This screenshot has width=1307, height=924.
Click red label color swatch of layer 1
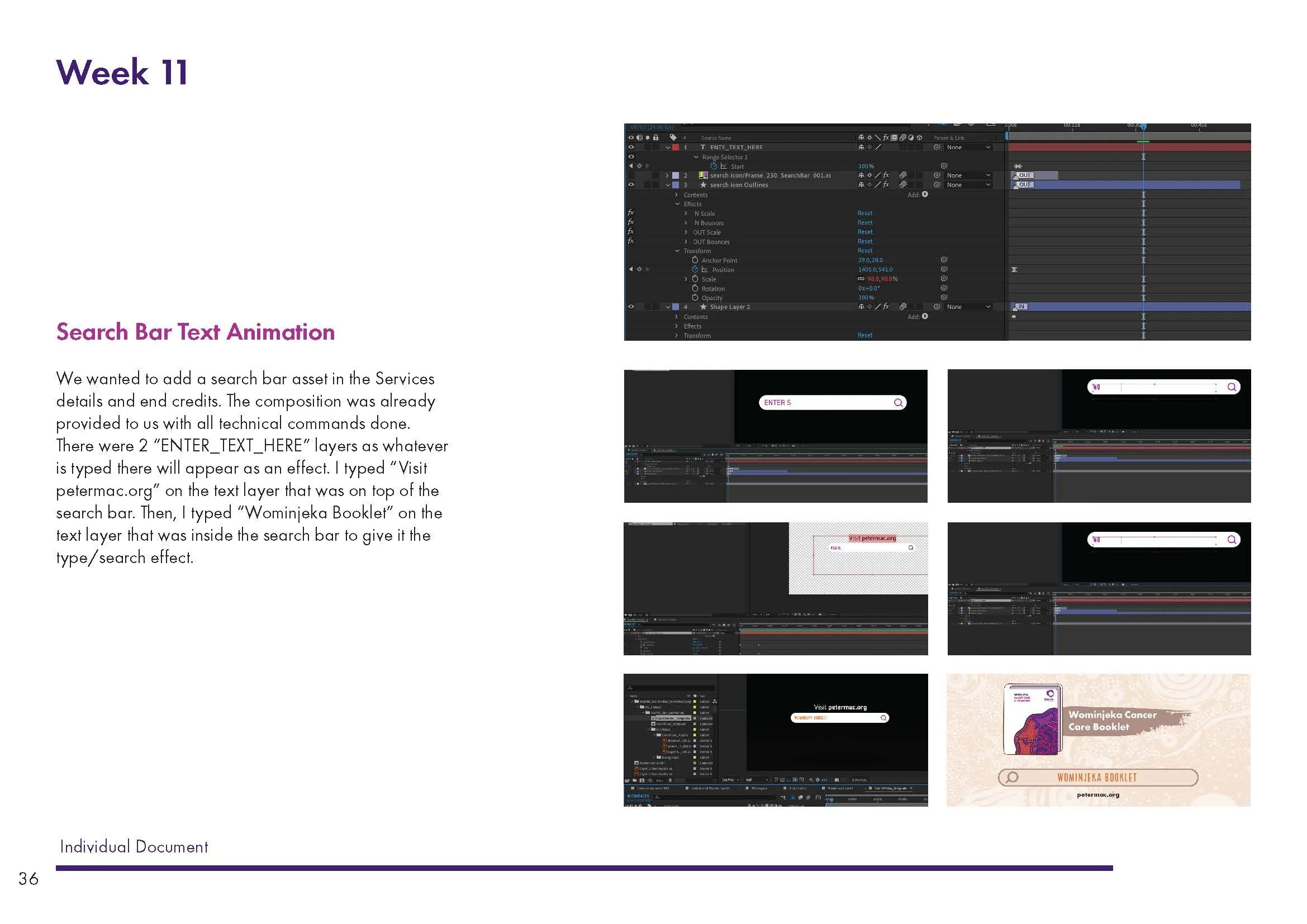676,147
